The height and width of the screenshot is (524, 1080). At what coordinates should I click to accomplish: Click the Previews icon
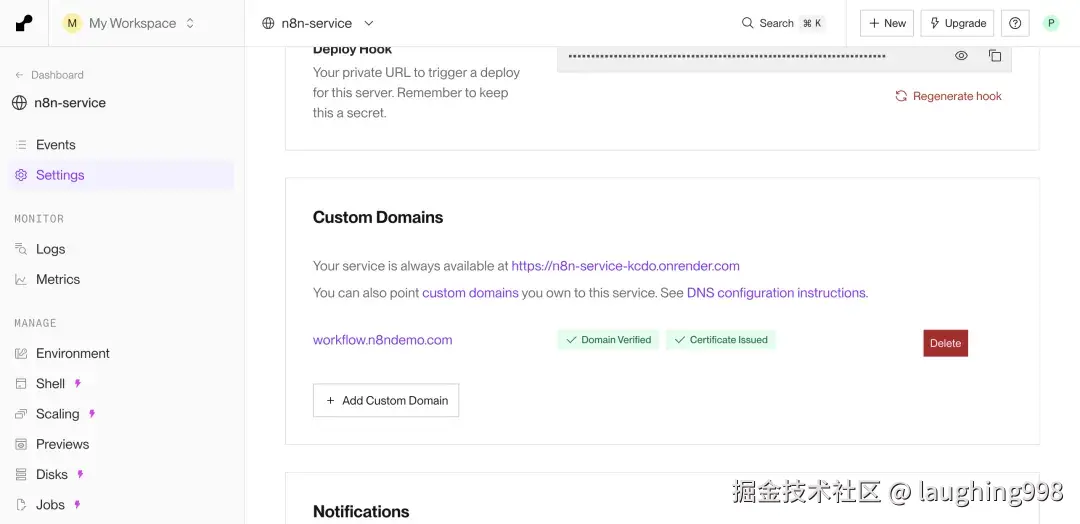[21, 444]
